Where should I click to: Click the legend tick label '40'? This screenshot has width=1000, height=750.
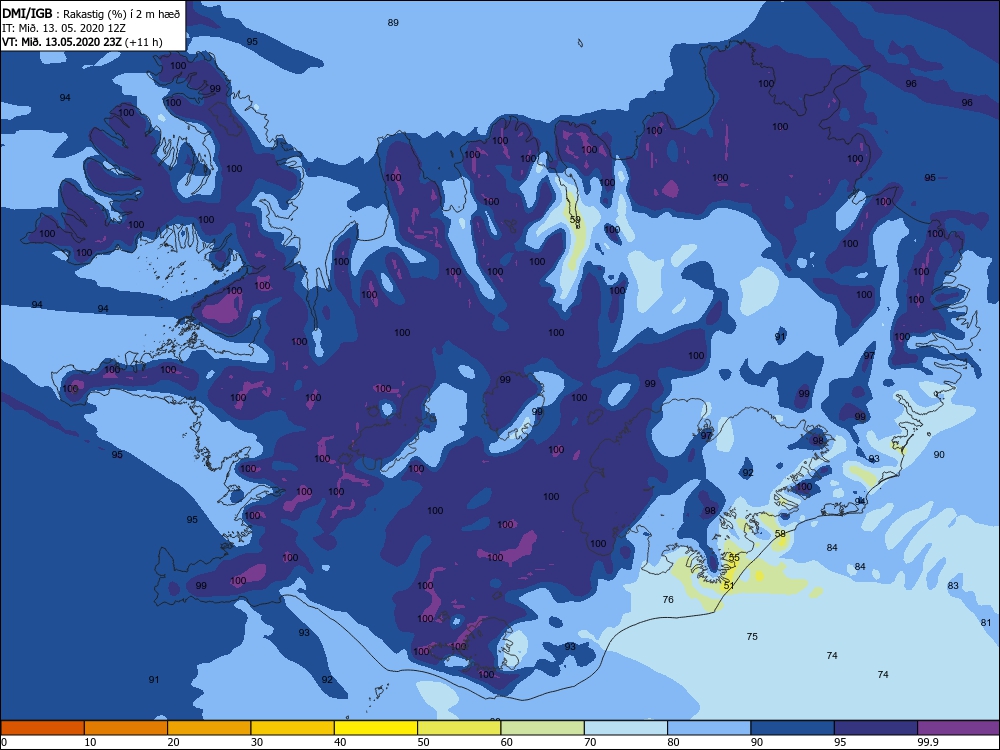pyautogui.click(x=340, y=742)
